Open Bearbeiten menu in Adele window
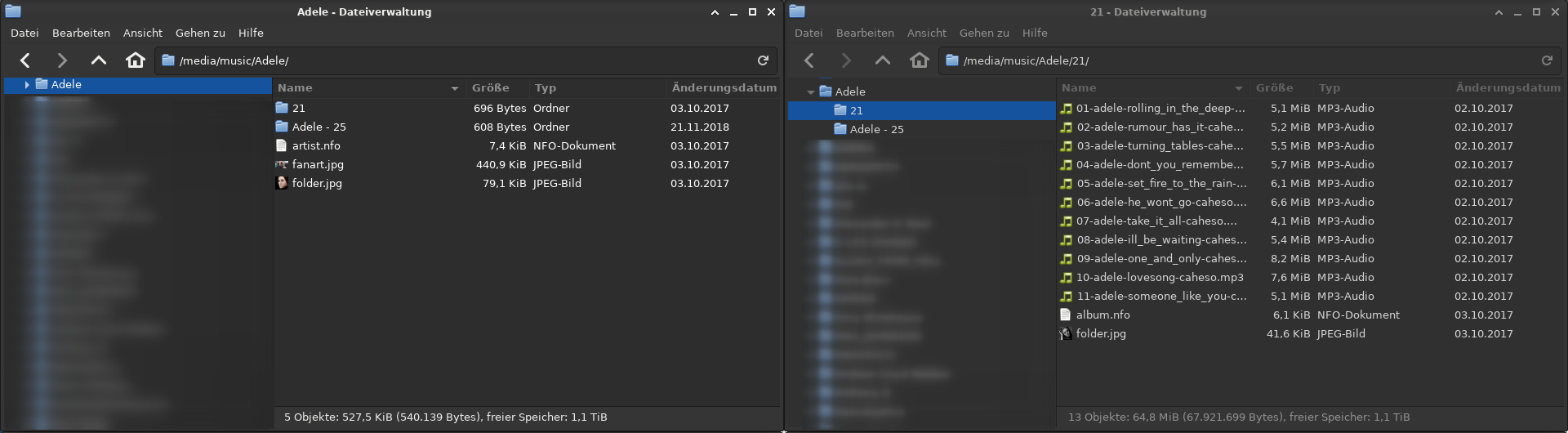This screenshot has height=433, width=1568. coord(81,33)
